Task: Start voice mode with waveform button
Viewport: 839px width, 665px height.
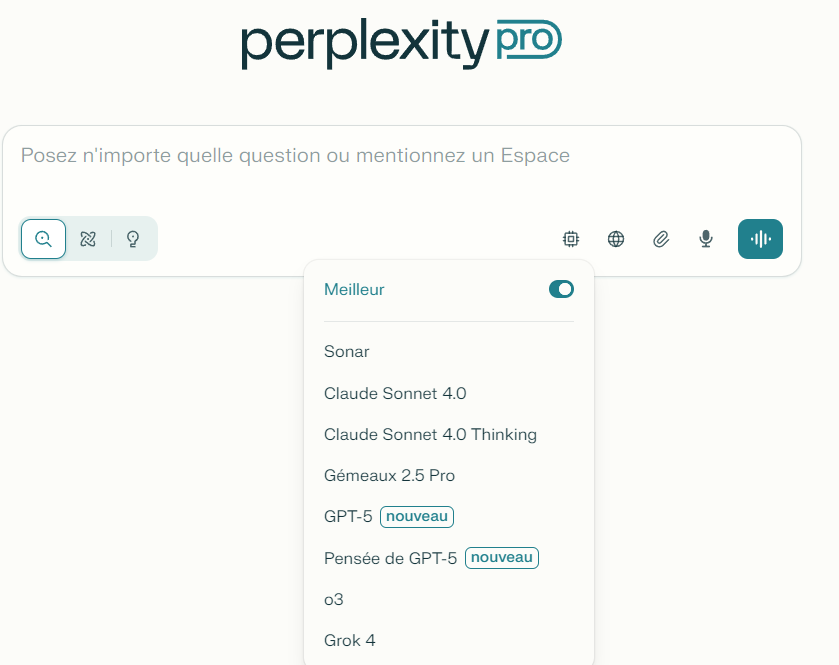Action: 760,239
